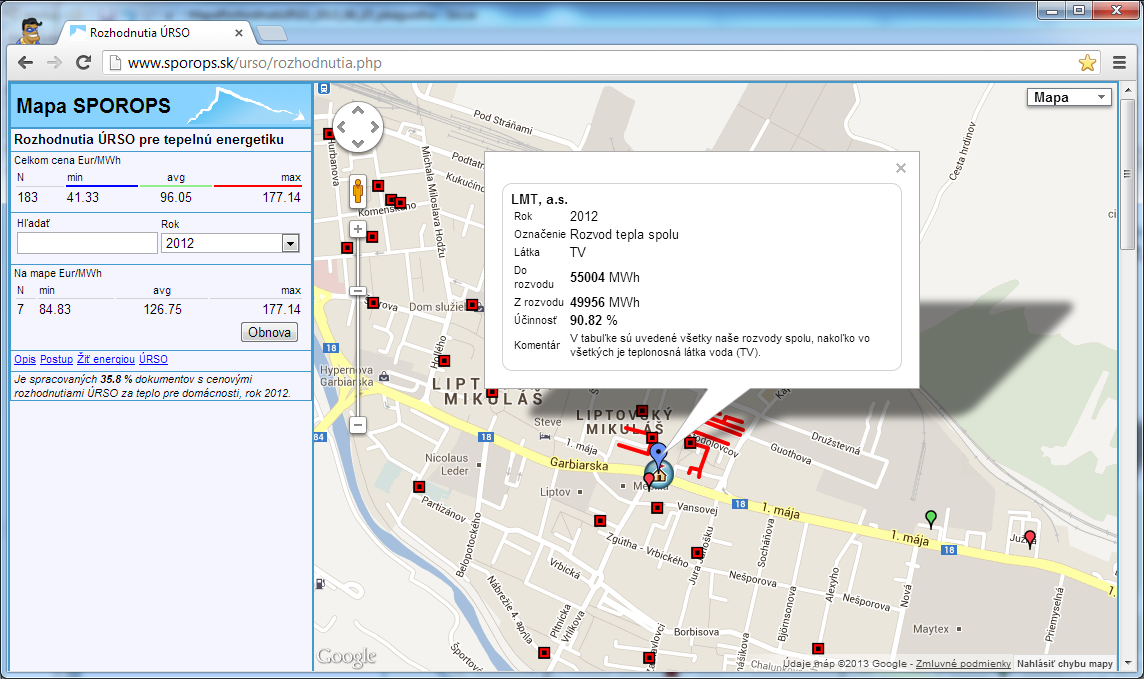Go back using the browser back arrow
The image size is (1144, 679).
pos(26,63)
